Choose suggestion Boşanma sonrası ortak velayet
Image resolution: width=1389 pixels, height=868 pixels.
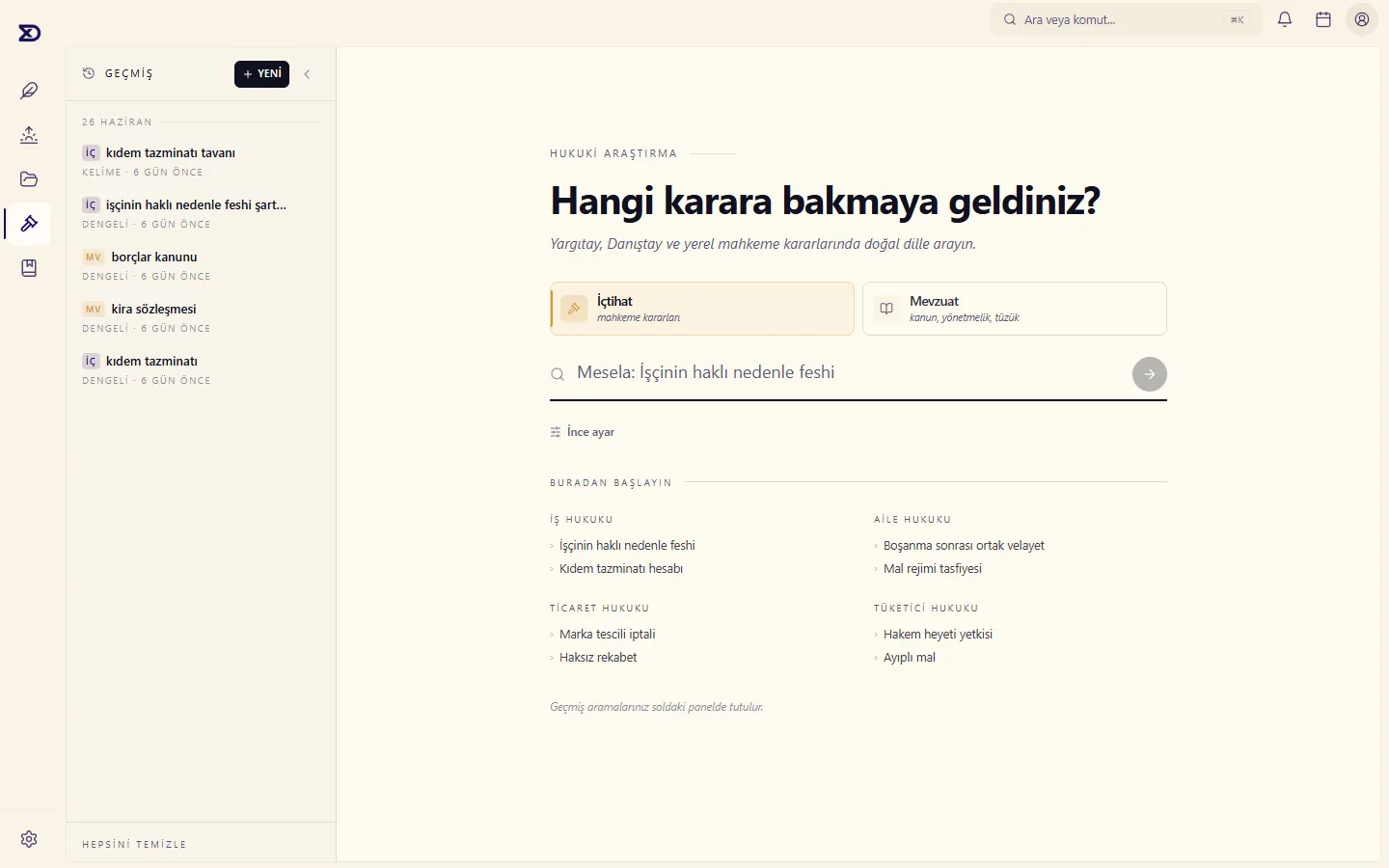click(x=964, y=546)
